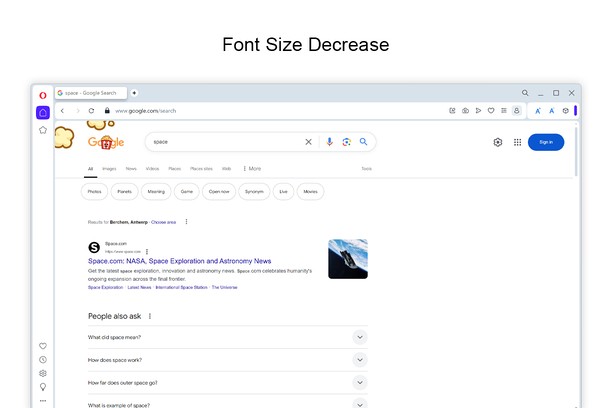Screen dimensions: 612x408
Task: Open the star bookmarks icon in sidebar
Action: 43,130
